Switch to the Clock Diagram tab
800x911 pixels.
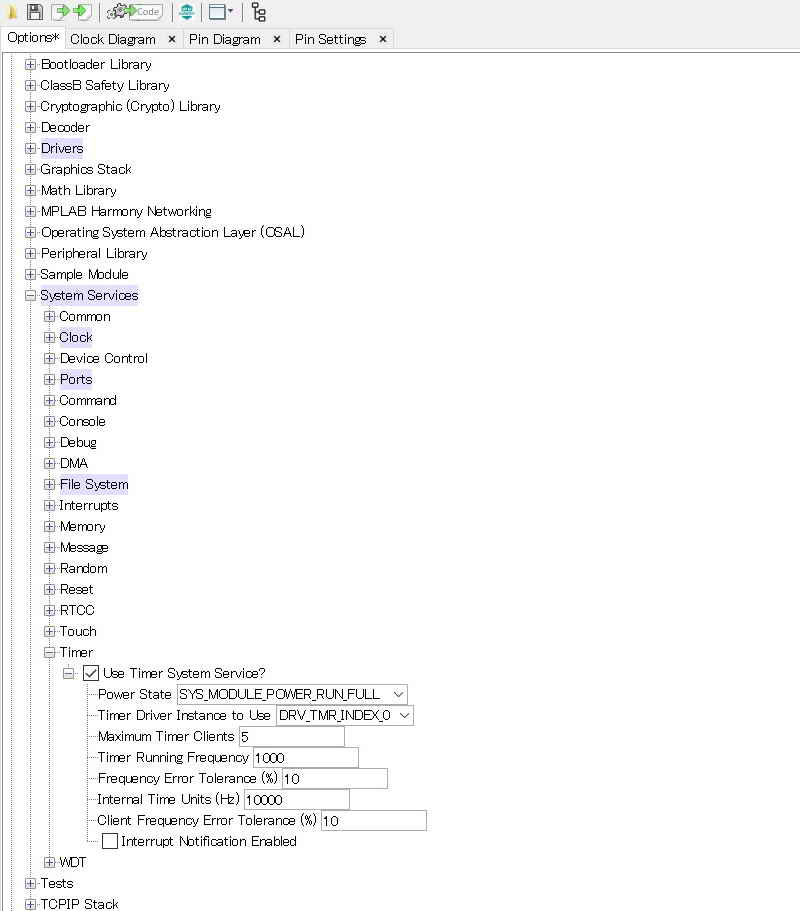(113, 39)
